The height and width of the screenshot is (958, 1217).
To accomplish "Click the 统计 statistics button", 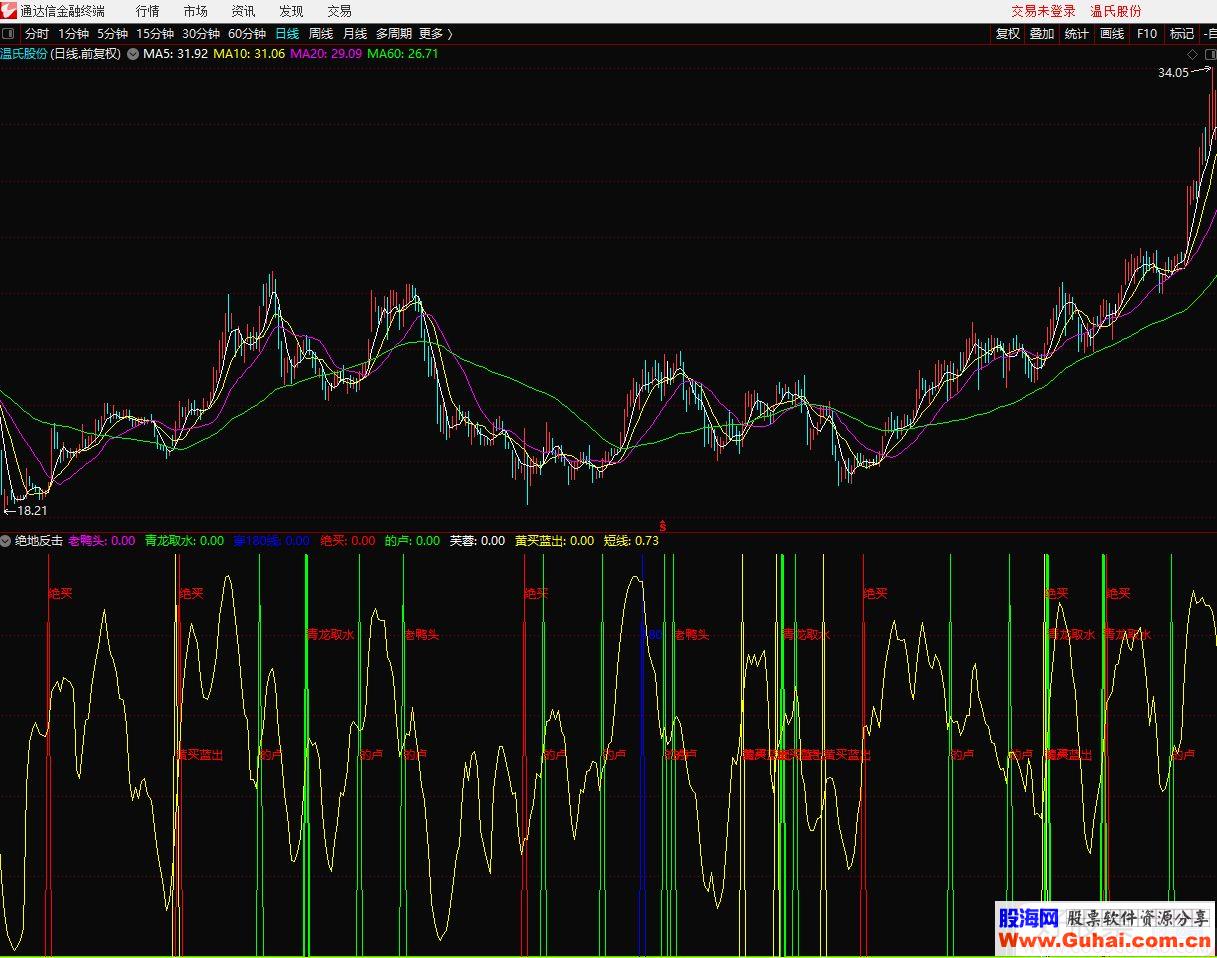I will coord(1077,34).
